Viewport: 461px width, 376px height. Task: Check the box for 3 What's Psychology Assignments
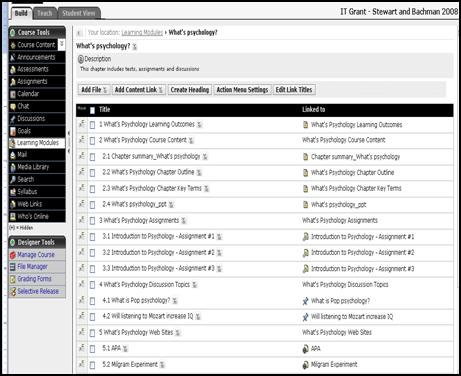point(92,221)
